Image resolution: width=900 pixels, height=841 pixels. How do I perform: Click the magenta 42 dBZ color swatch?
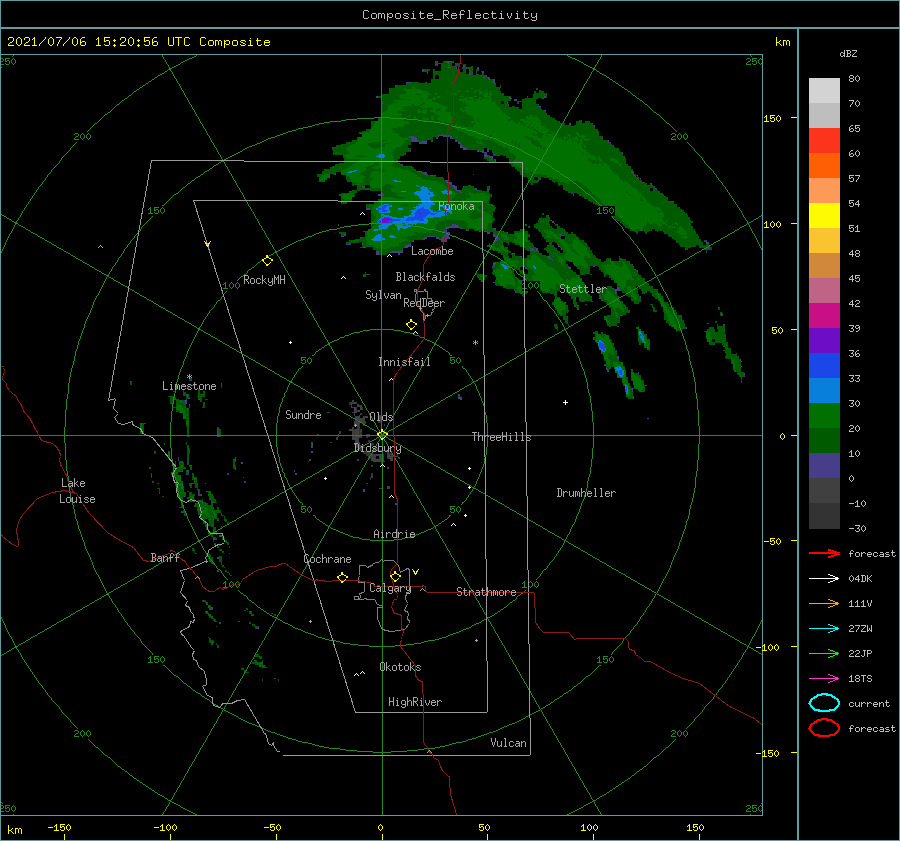point(824,315)
